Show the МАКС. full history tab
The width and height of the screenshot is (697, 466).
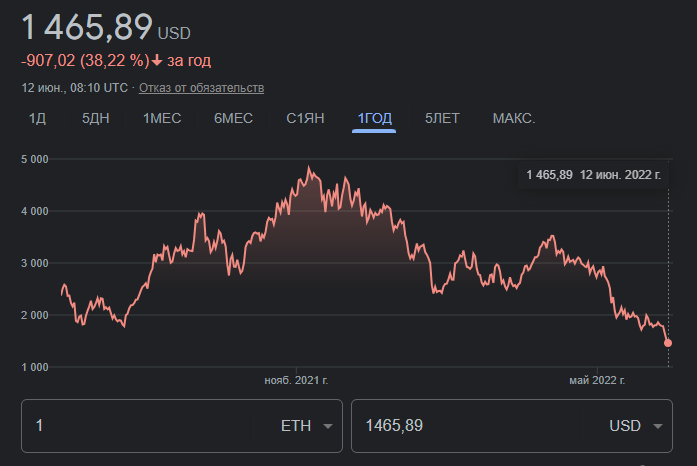[514, 118]
